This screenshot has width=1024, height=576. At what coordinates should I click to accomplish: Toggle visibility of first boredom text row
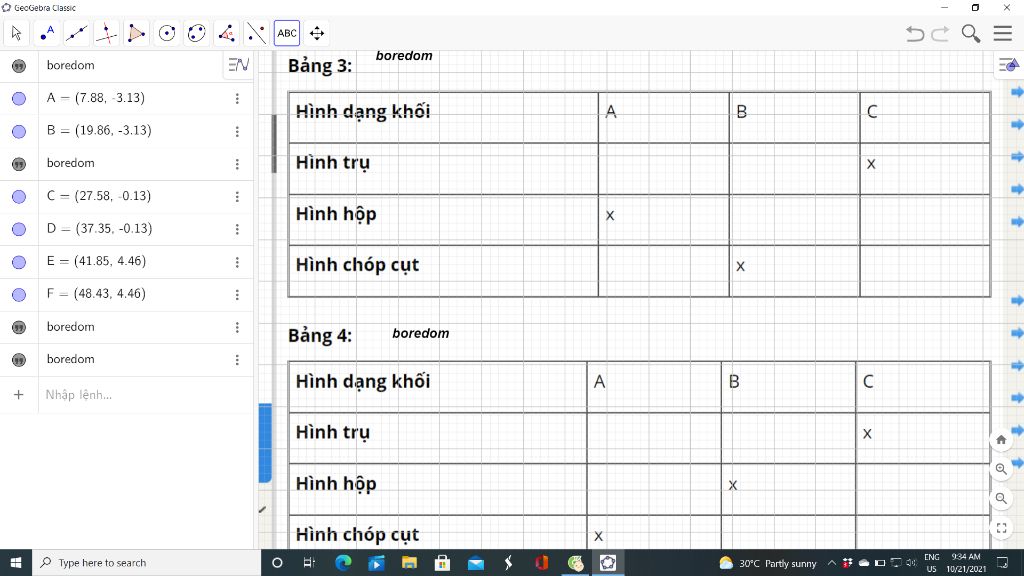pyautogui.click(x=19, y=66)
